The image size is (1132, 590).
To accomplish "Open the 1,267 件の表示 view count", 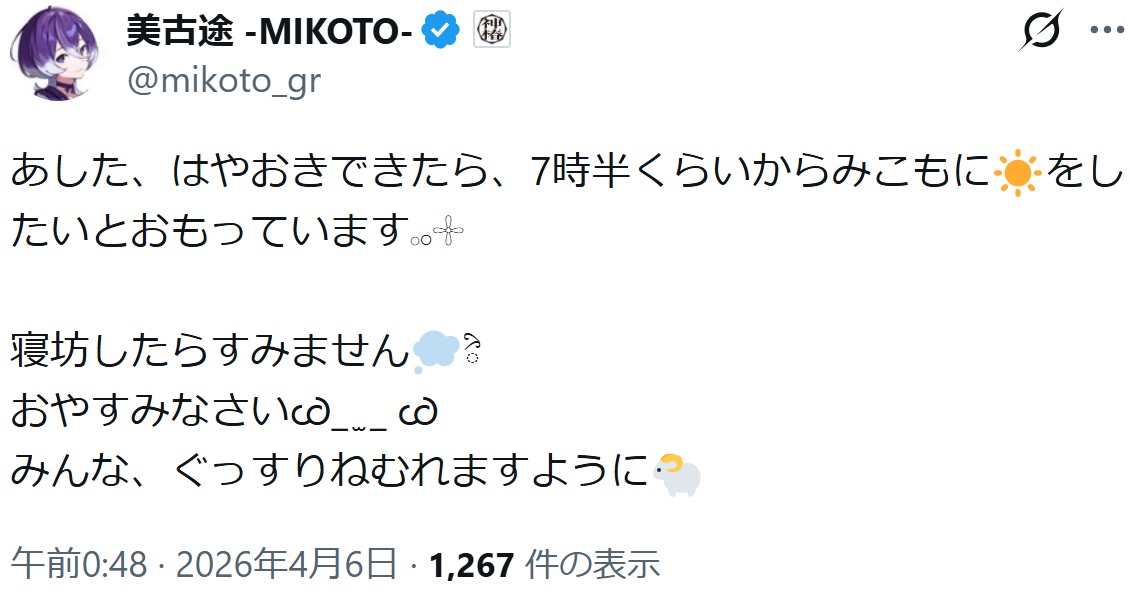I will click(545, 565).
